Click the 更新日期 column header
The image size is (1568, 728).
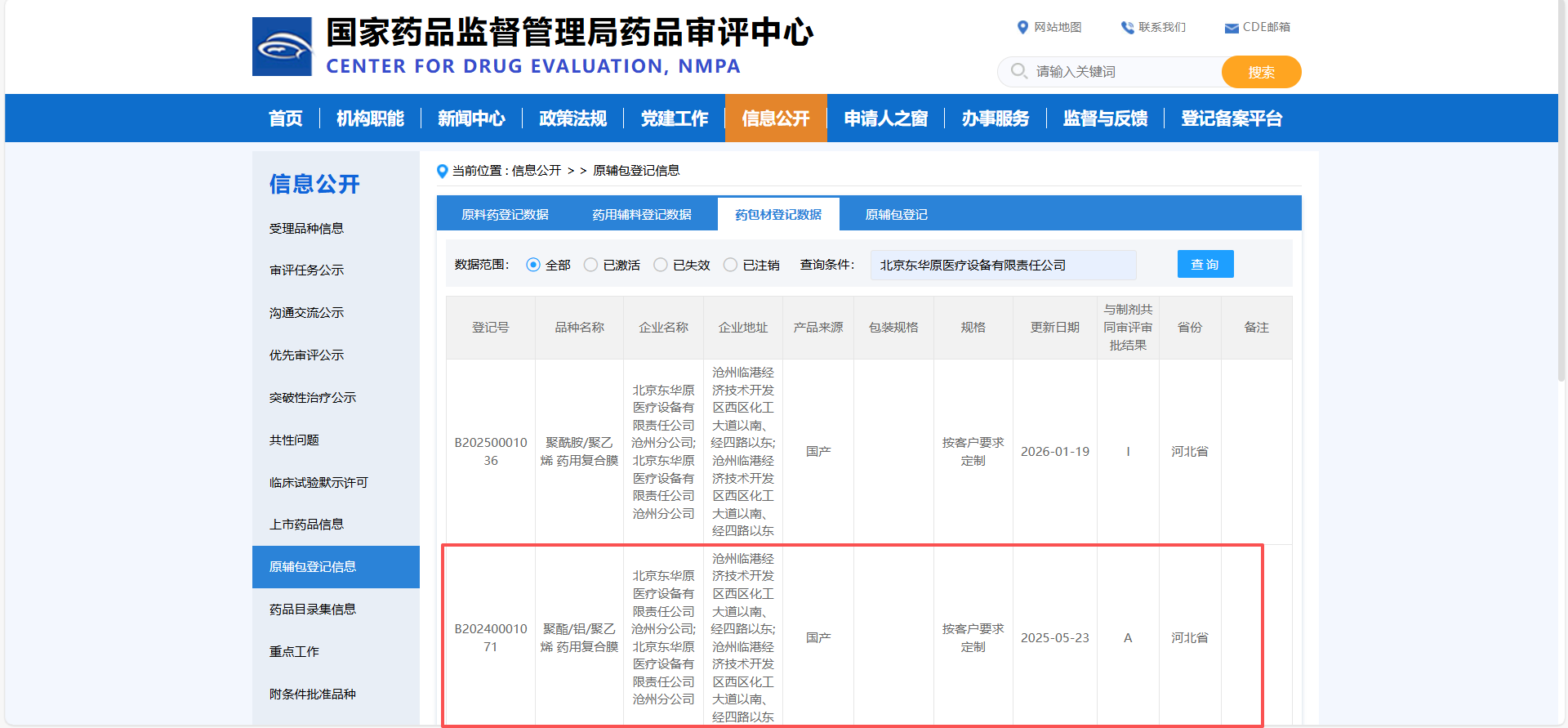(x=1055, y=328)
